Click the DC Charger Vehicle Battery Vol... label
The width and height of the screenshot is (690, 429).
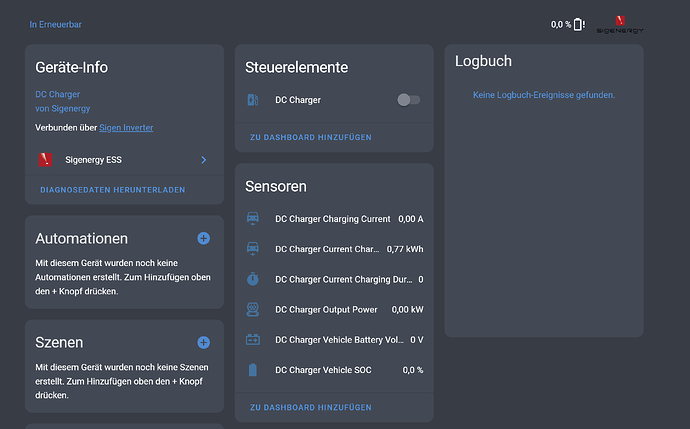(x=339, y=340)
